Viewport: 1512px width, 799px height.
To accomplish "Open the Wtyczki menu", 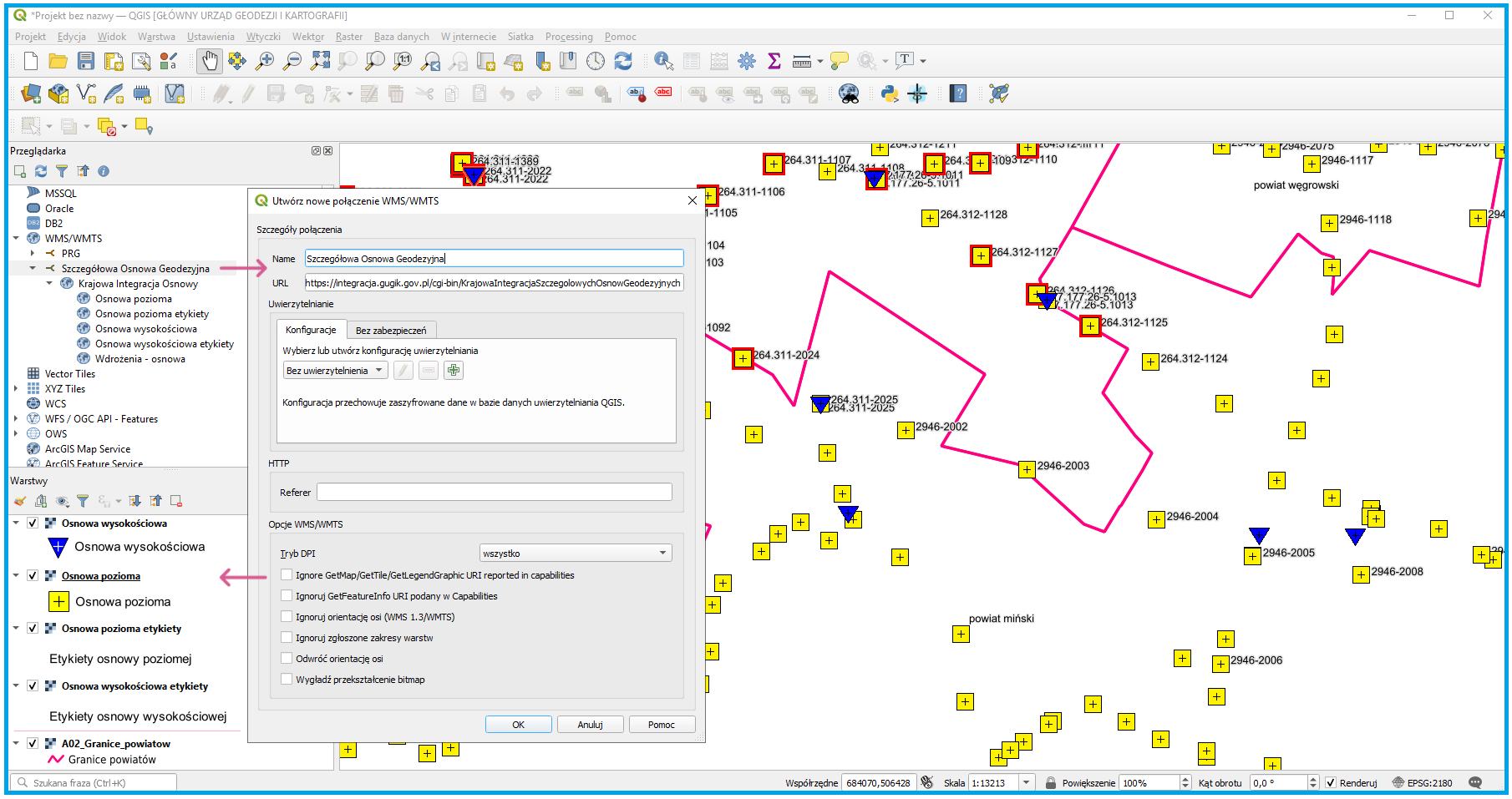I will coord(263,37).
